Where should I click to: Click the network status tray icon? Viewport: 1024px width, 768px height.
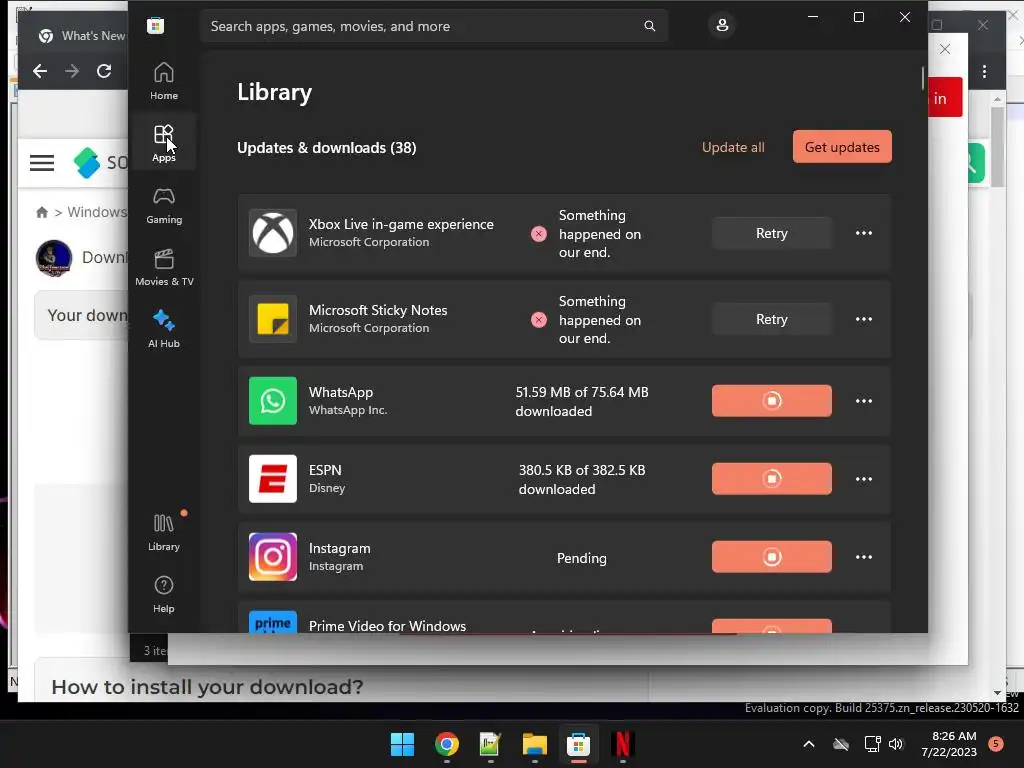pyautogui.click(x=872, y=744)
